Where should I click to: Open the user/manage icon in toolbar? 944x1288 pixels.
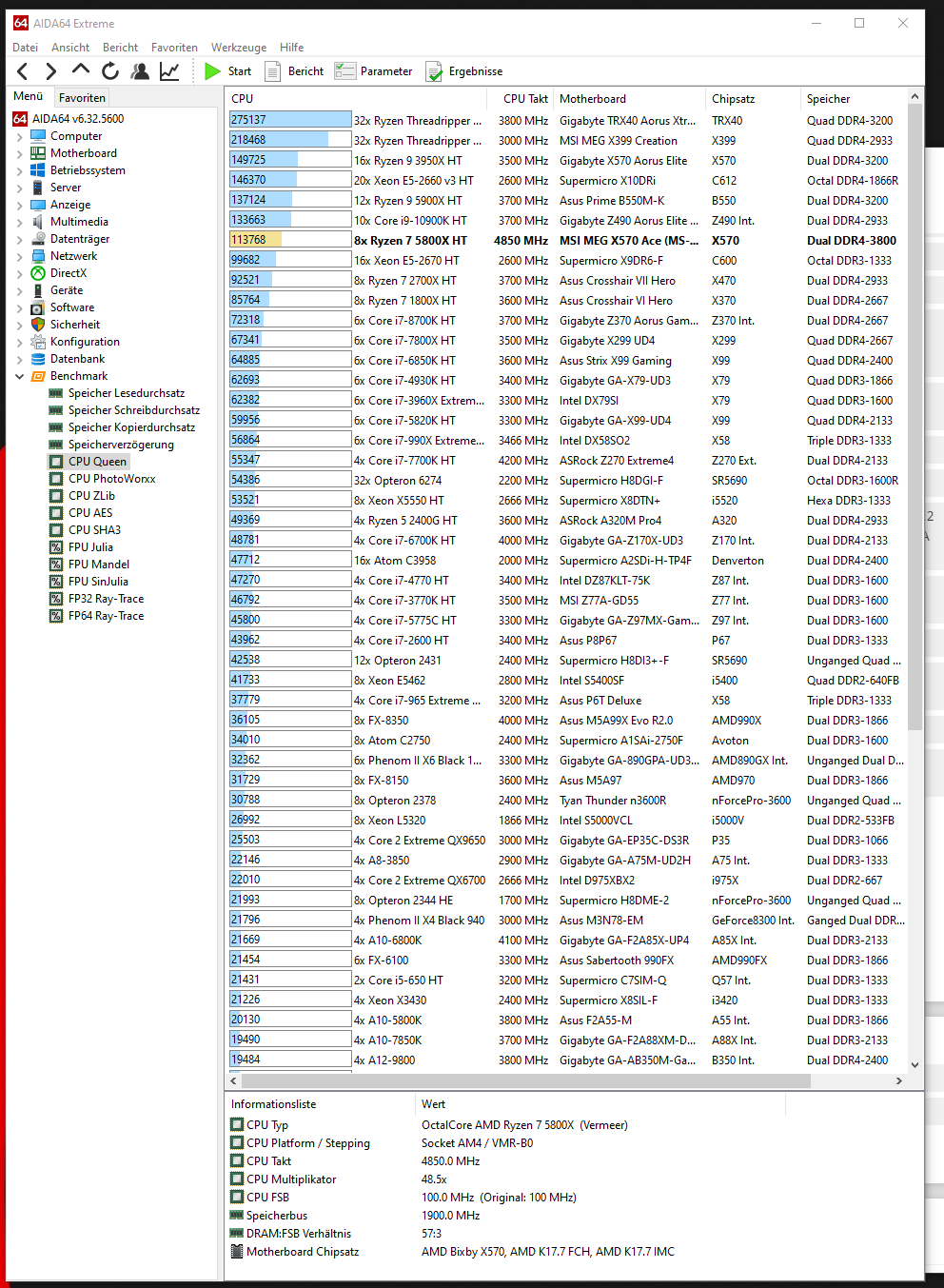pyautogui.click(x=140, y=70)
